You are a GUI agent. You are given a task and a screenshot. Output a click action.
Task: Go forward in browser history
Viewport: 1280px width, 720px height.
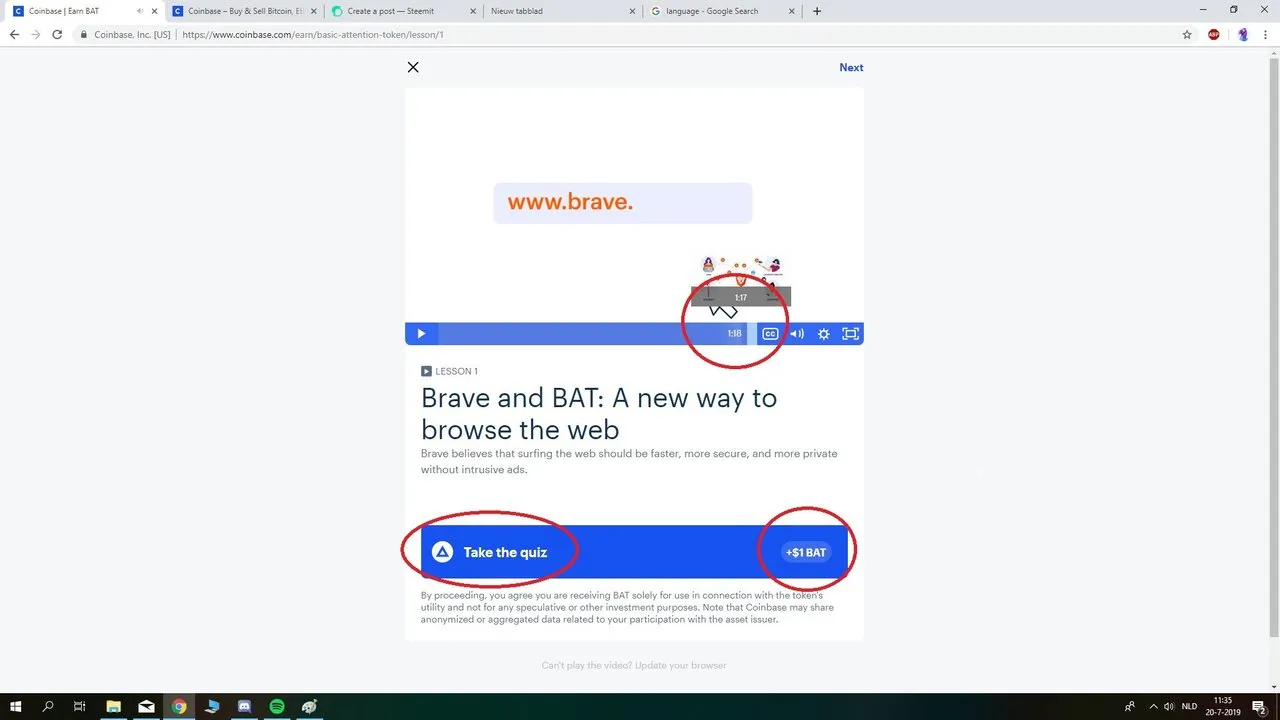pyautogui.click(x=36, y=34)
